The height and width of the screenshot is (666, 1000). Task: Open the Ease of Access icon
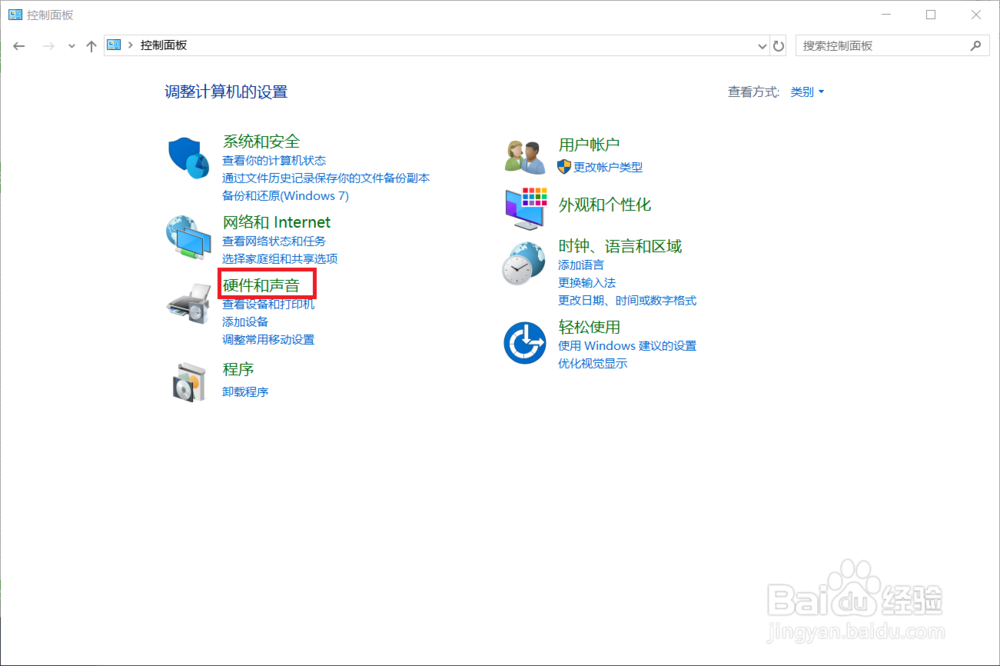(x=525, y=343)
